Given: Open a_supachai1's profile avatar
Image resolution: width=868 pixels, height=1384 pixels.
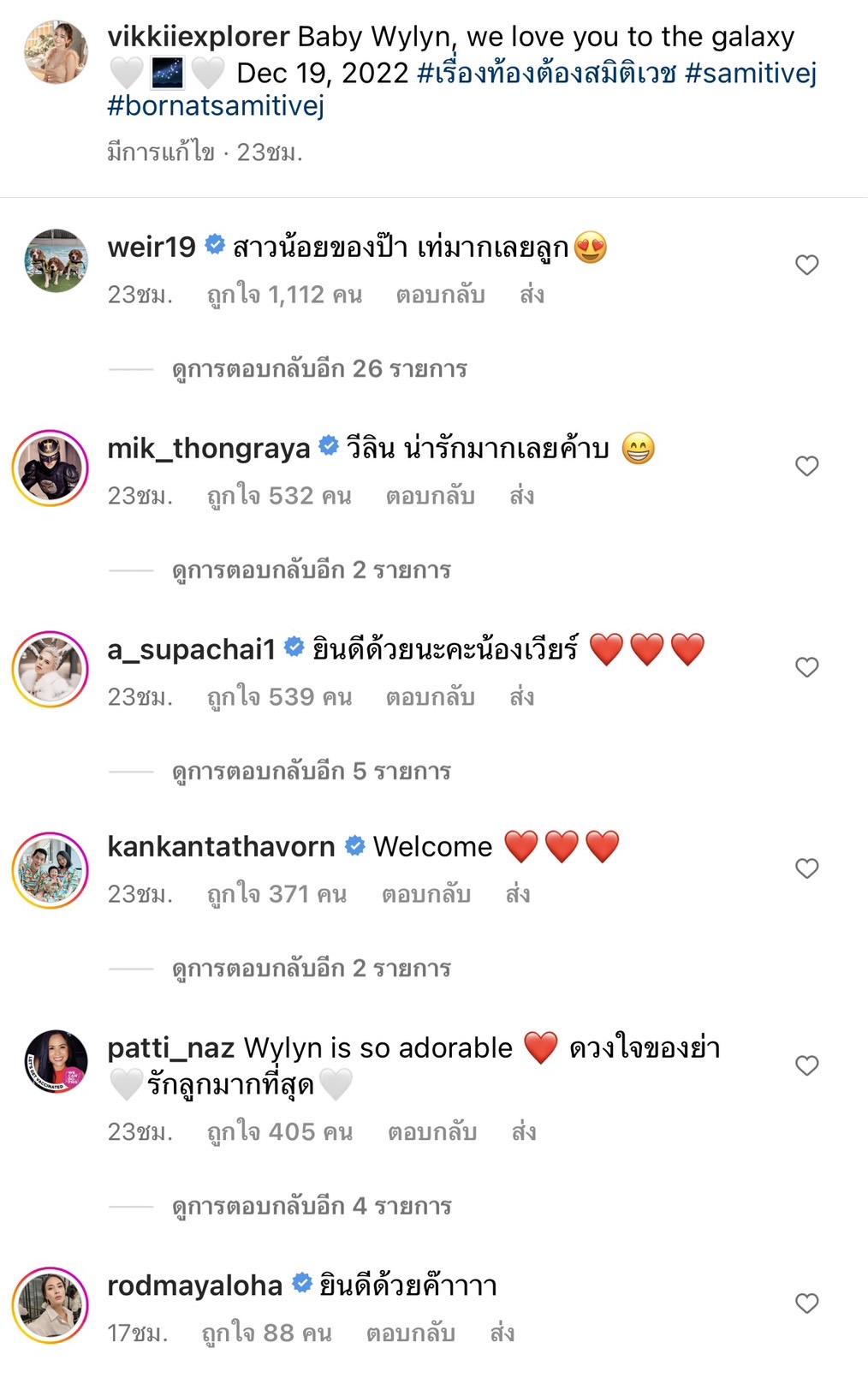Looking at the screenshot, I should (51, 669).
